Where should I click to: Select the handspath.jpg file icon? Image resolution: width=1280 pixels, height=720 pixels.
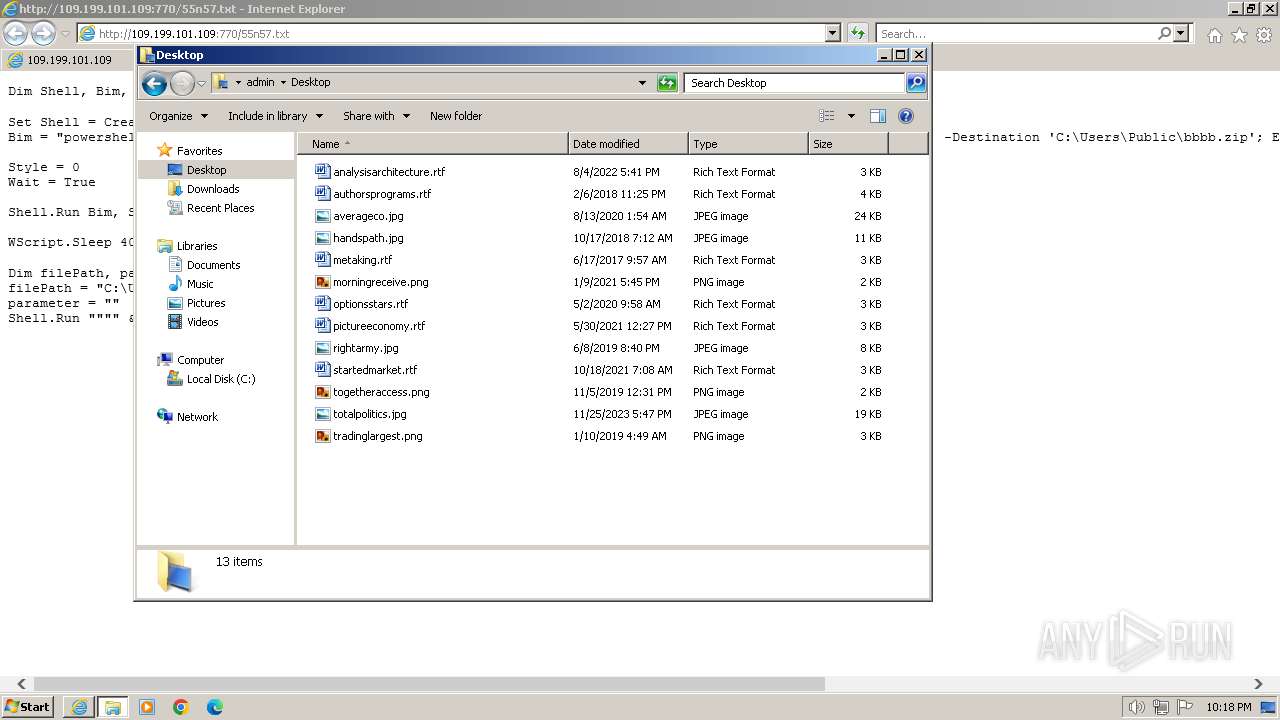(x=323, y=238)
